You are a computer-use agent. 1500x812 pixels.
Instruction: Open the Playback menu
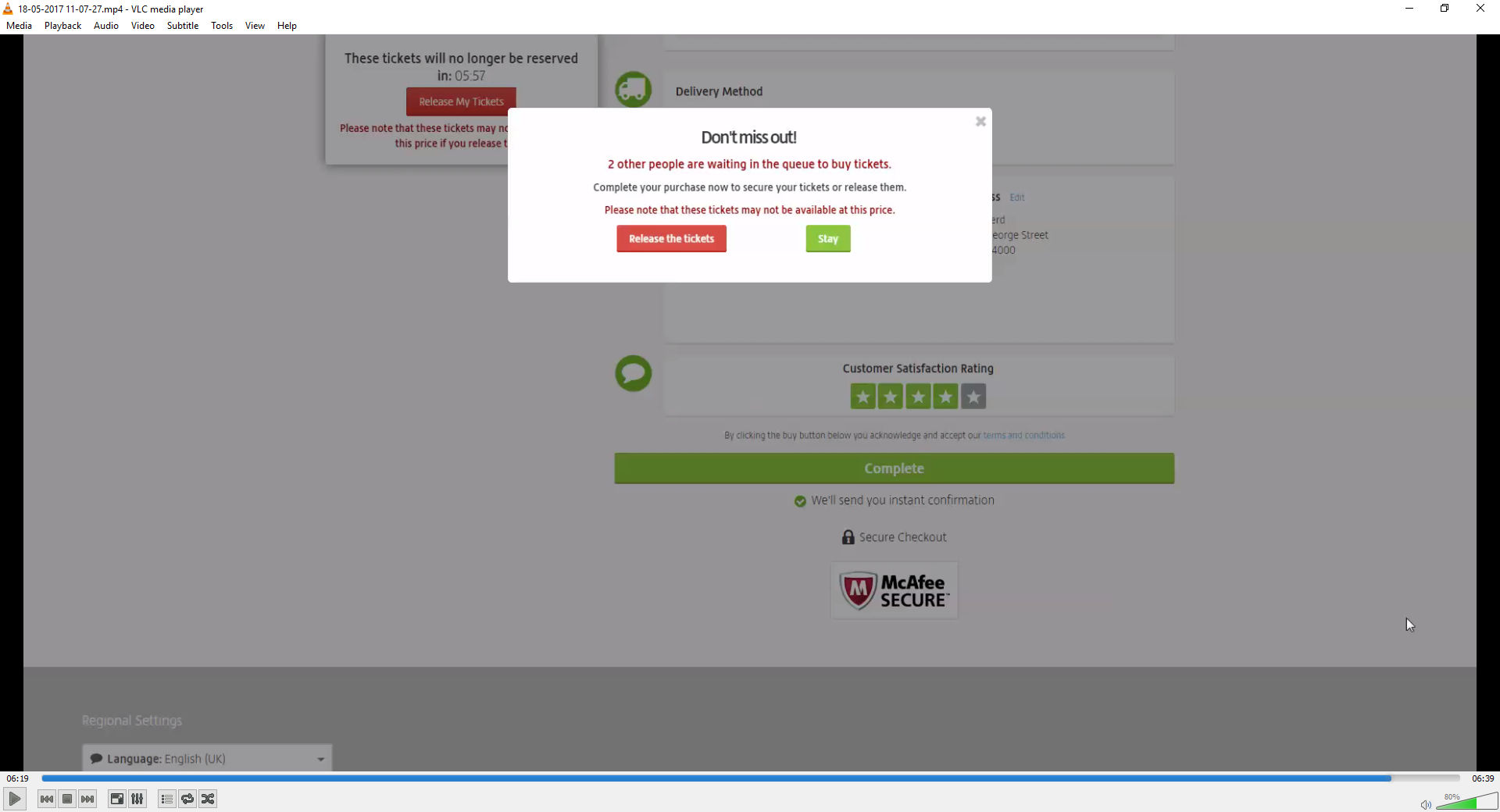[x=62, y=26]
